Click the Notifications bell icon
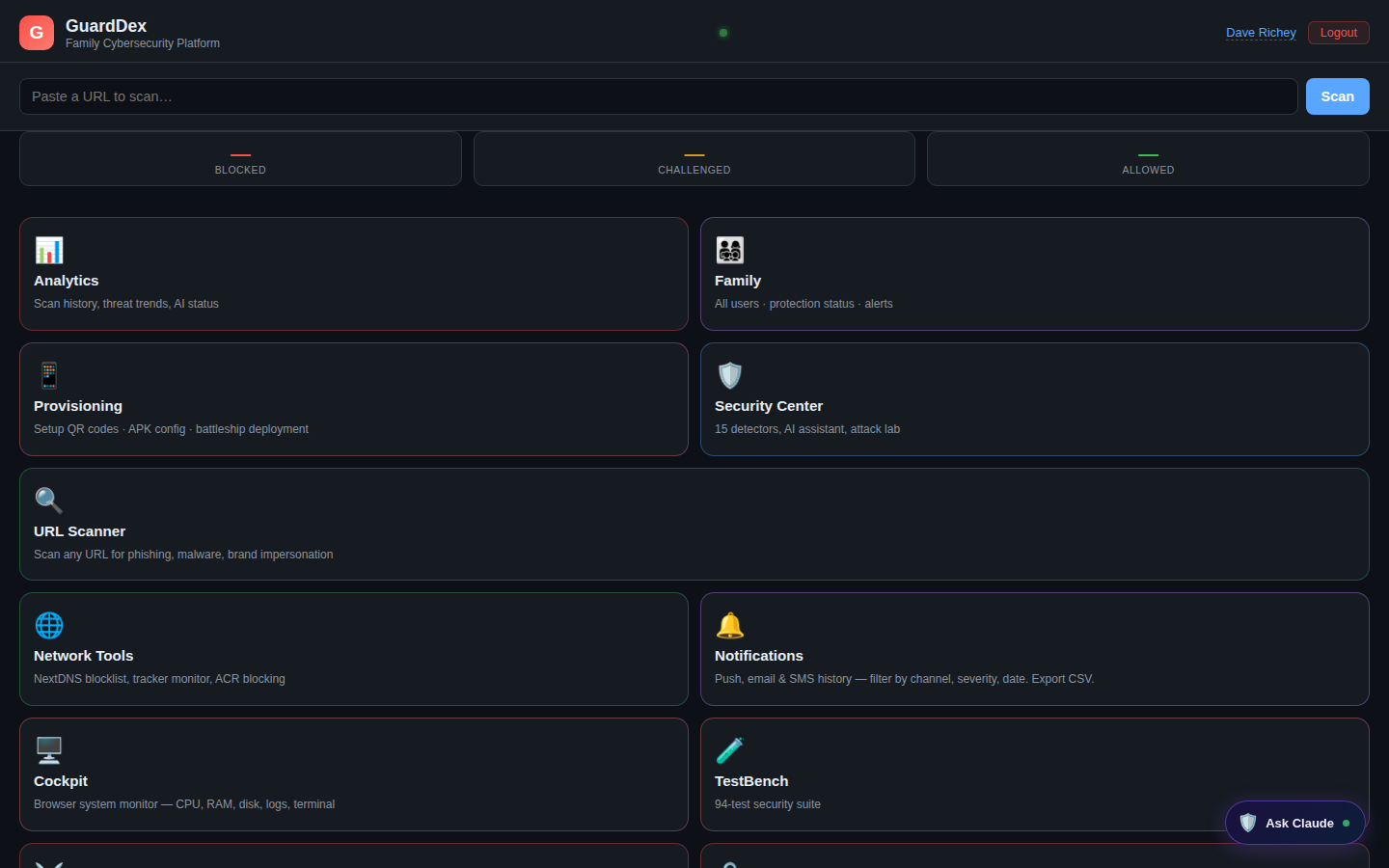1389x868 pixels. click(x=730, y=625)
